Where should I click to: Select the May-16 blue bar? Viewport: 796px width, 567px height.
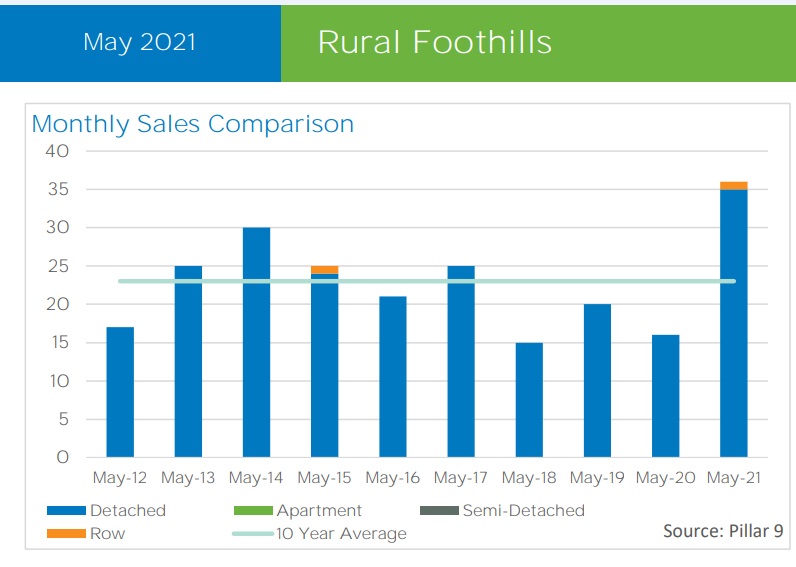[392, 377]
